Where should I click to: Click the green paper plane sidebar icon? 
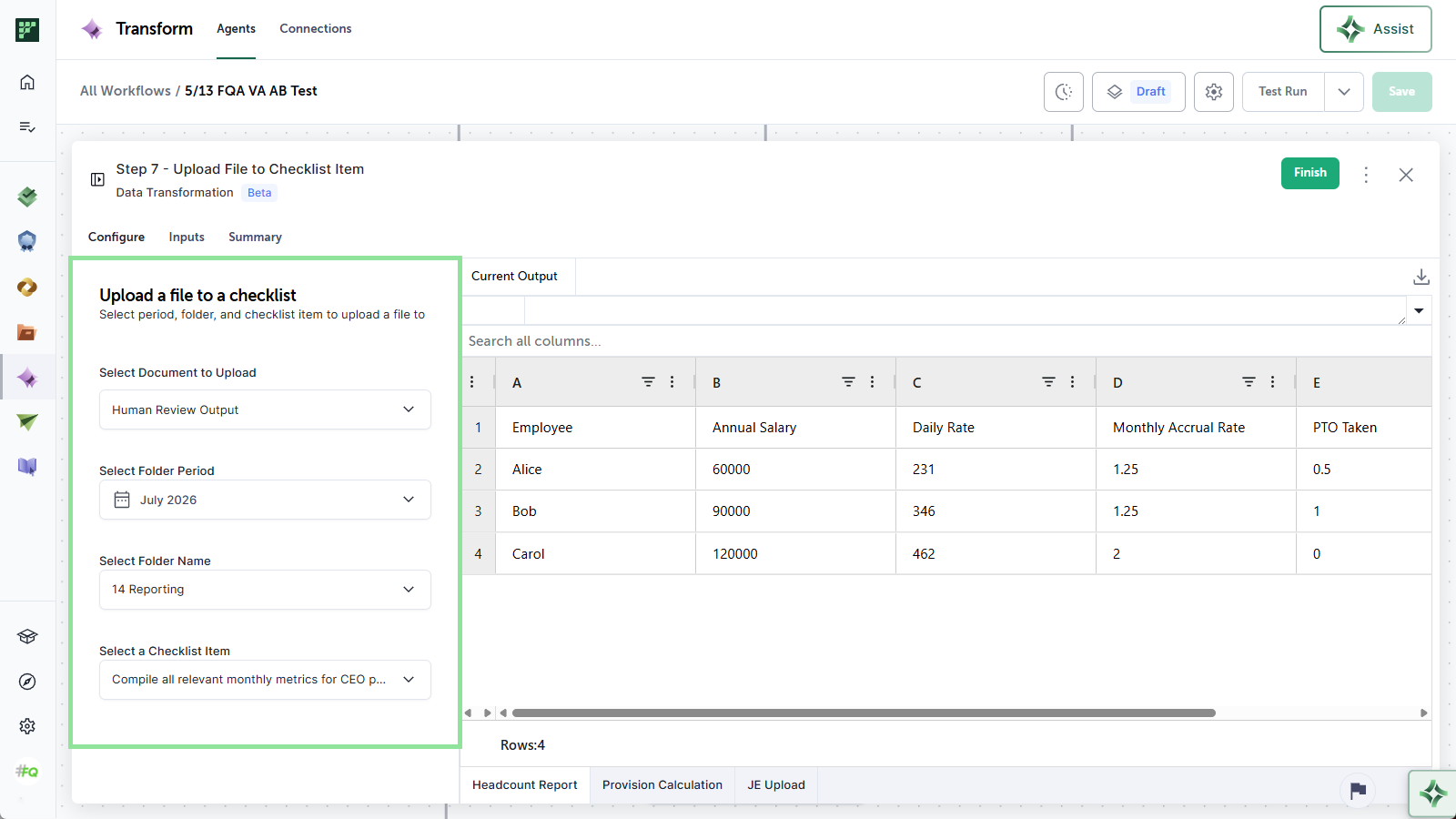coord(27,421)
